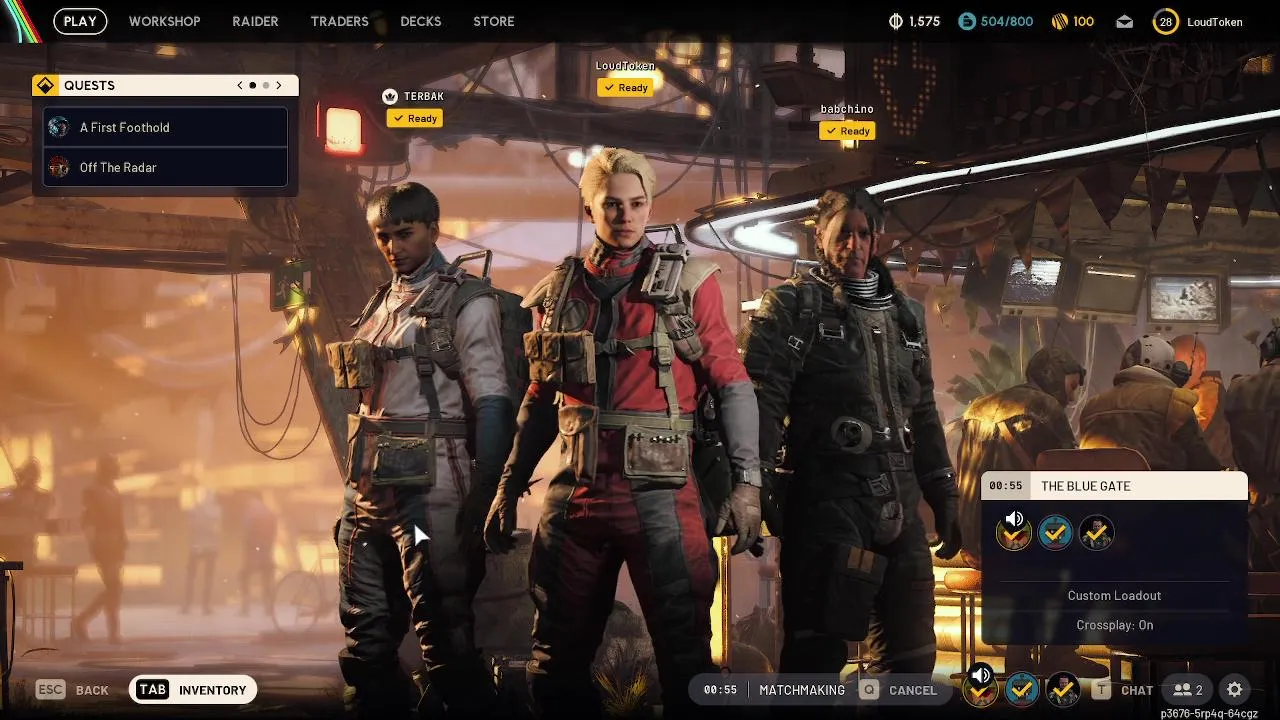Click TERBAK's Ready status badge
This screenshot has height=720, width=1280.
415,118
